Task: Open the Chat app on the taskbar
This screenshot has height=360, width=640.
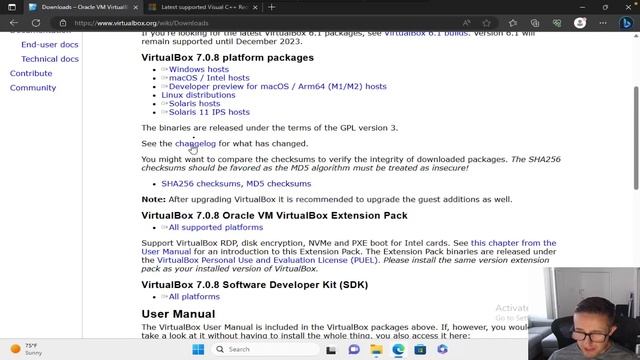Action: point(354,349)
